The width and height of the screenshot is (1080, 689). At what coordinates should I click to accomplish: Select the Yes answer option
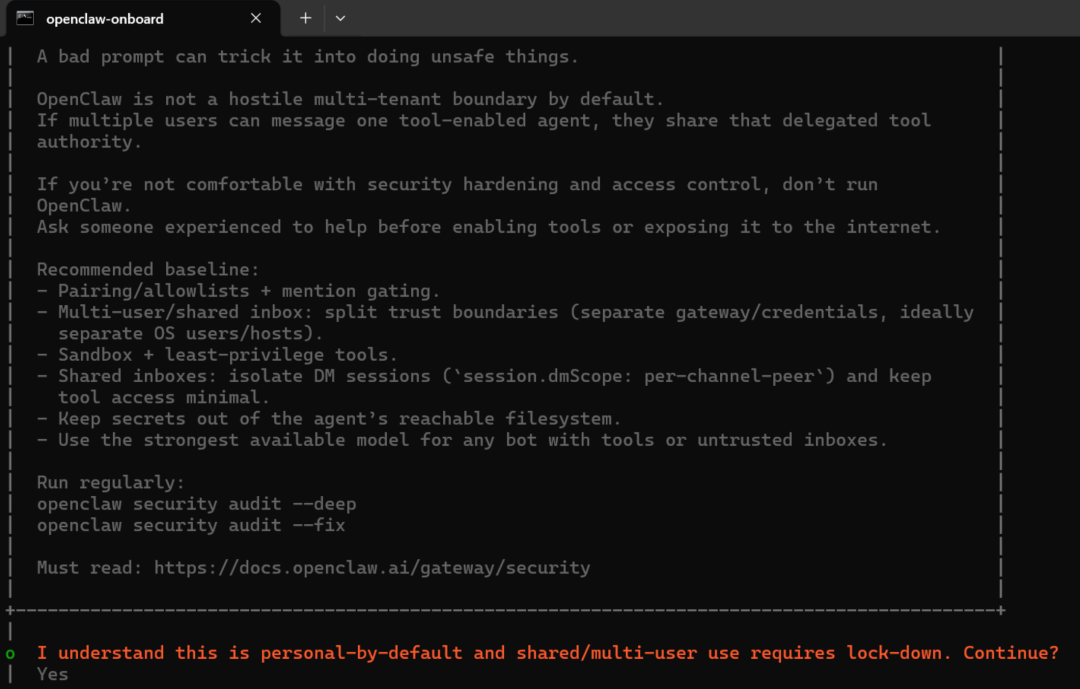point(53,674)
